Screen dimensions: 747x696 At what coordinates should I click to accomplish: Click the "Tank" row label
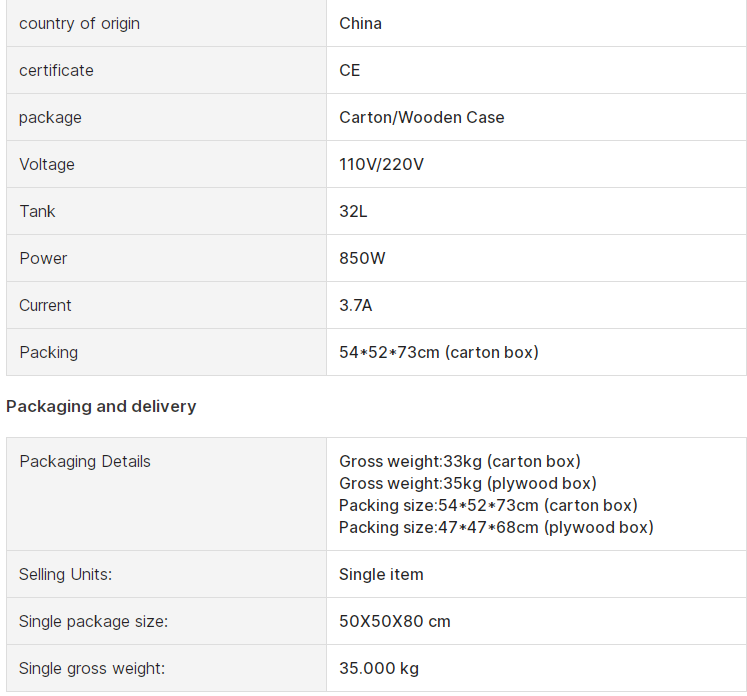click(37, 211)
